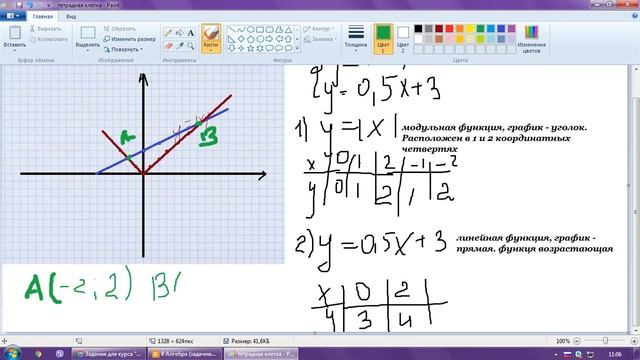Image resolution: width=640 pixels, height=360 pixels.
Task: Pick the red color swatch
Action: click(x=449, y=29)
